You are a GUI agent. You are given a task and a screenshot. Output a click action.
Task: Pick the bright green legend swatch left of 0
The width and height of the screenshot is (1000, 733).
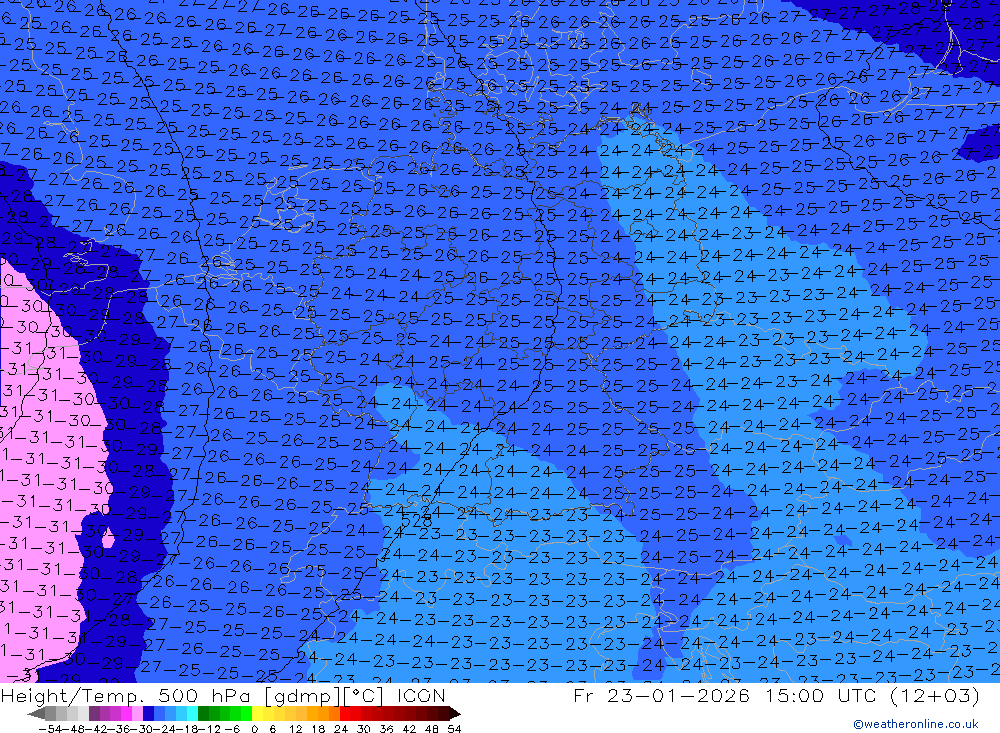(x=247, y=714)
